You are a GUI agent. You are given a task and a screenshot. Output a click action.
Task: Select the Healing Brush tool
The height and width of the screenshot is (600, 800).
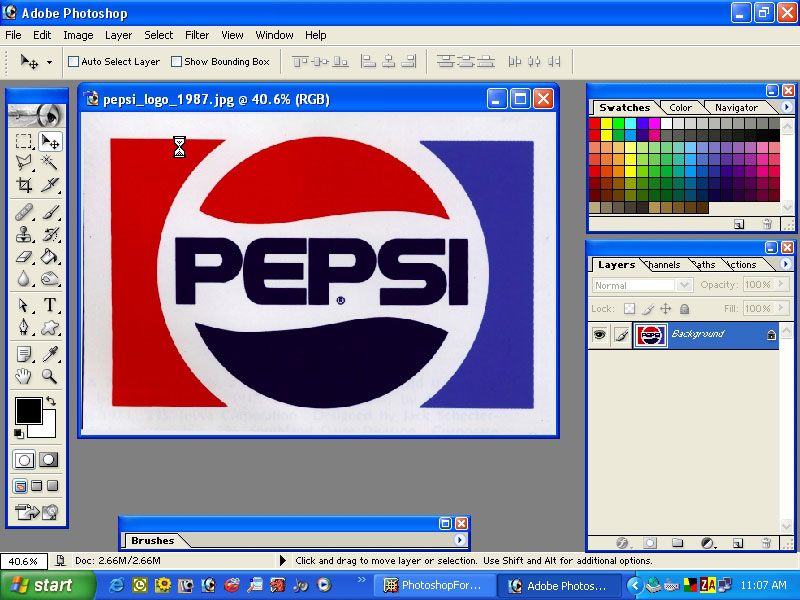coord(23,212)
